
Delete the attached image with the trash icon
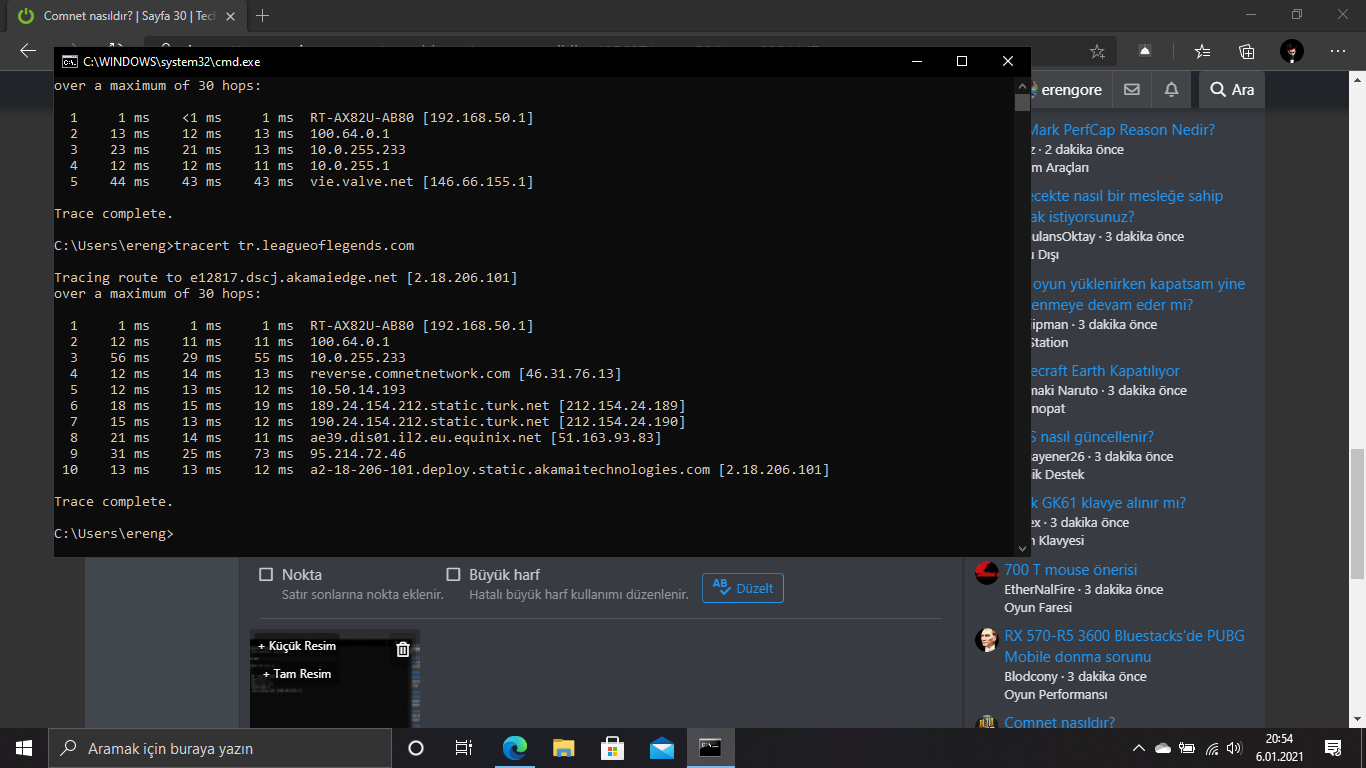click(x=403, y=649)
